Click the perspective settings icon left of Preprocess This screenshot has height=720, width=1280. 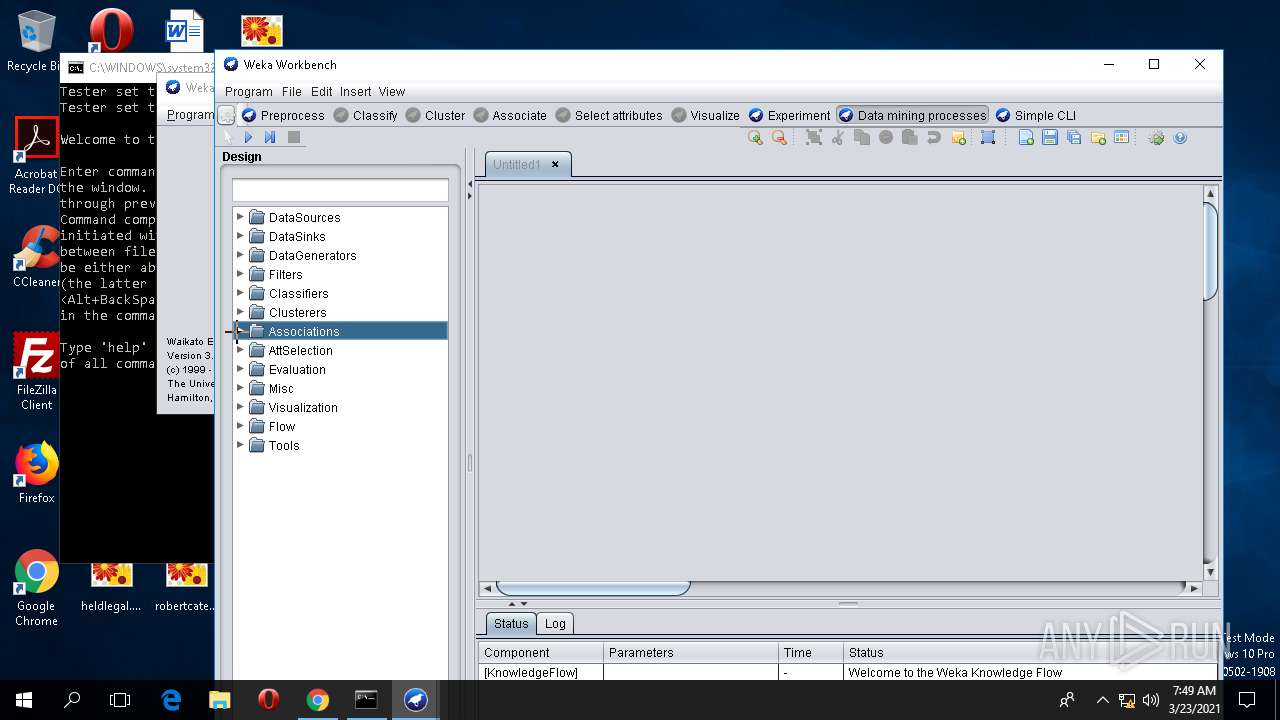pos(227,115)
